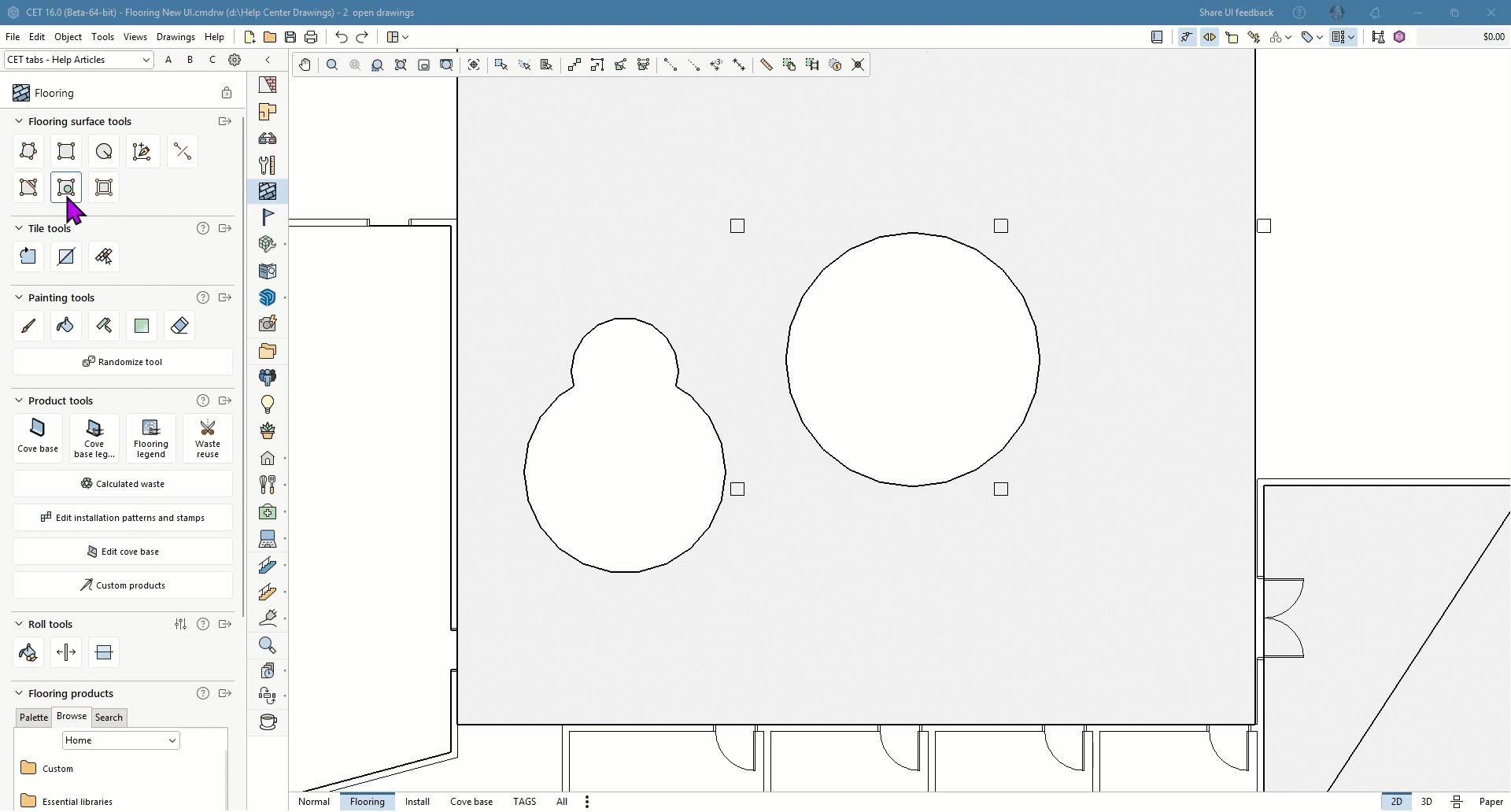Select the paintbrush painting tool

click(28, 326)
